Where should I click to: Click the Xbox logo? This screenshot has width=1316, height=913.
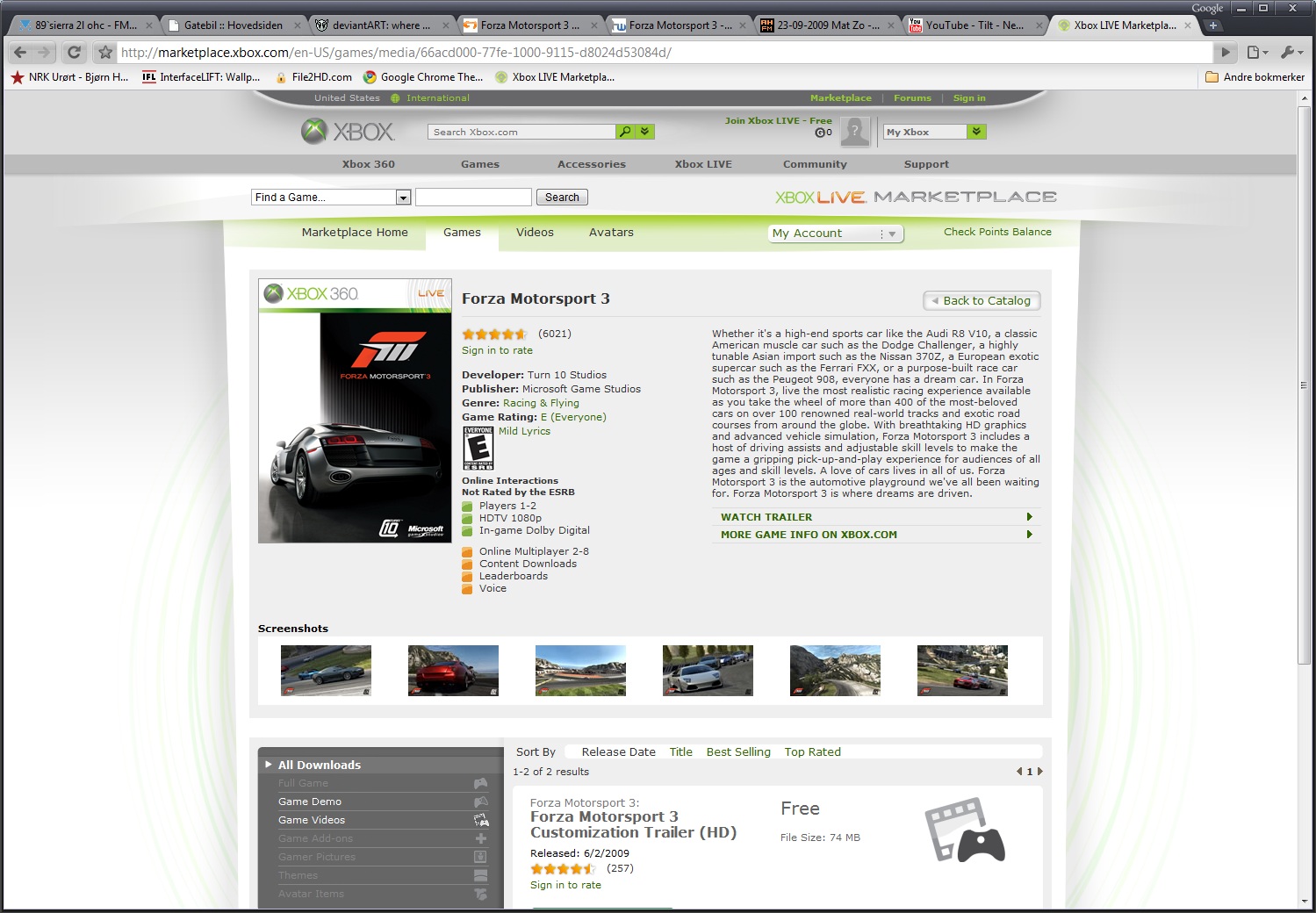coord(348,132)
